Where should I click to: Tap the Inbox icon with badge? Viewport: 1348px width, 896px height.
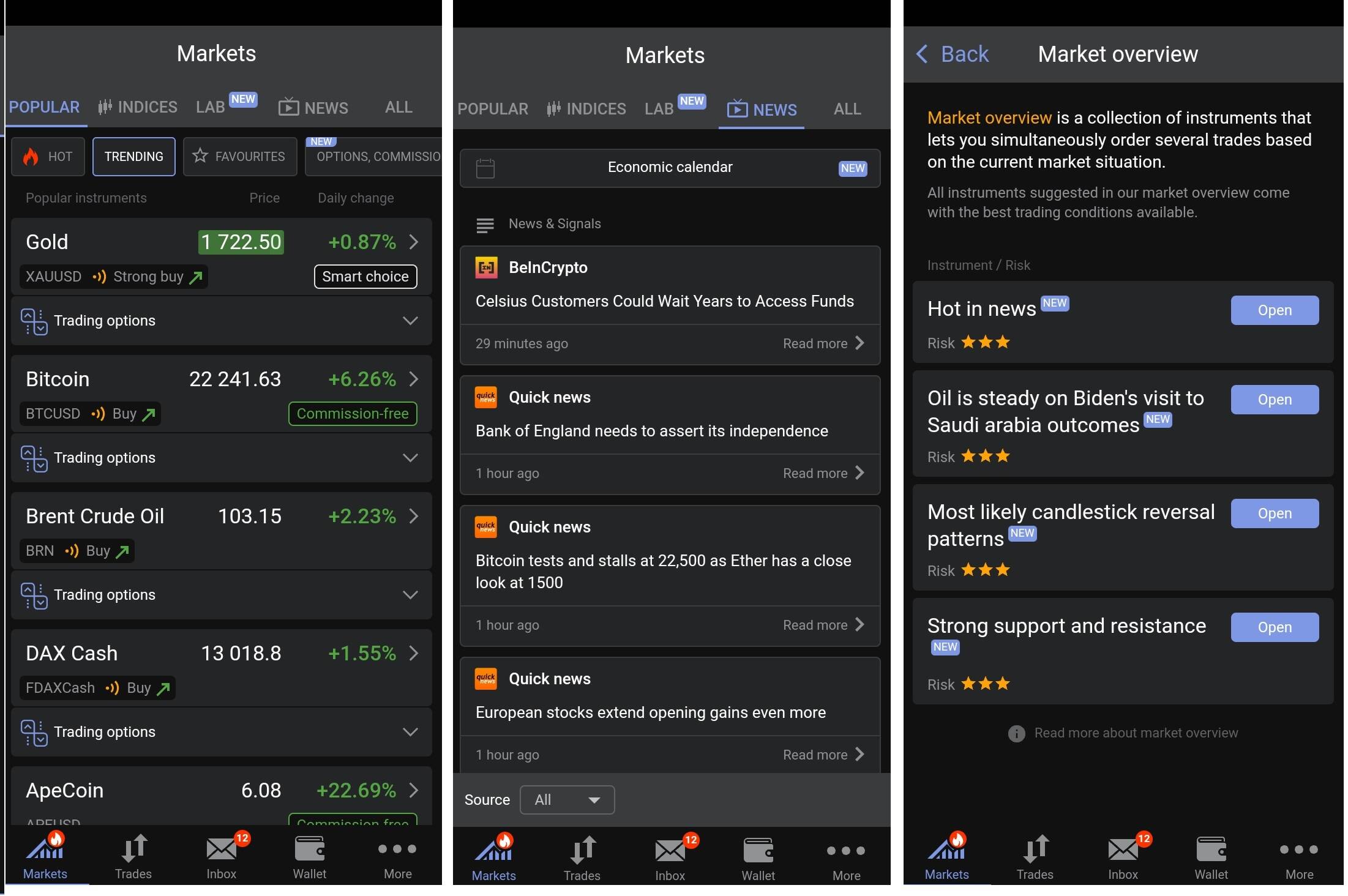click(221, 853)
